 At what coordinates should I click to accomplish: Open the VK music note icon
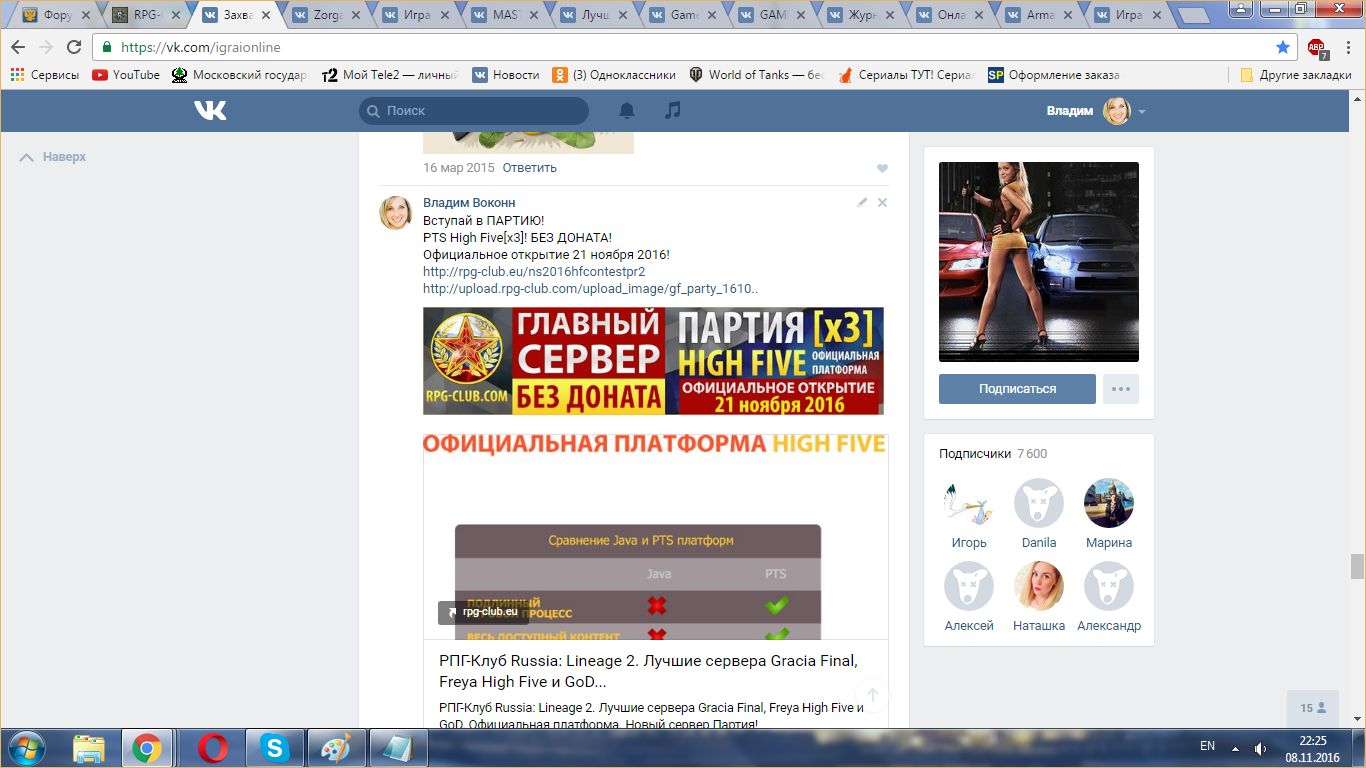tap(673, 110)
